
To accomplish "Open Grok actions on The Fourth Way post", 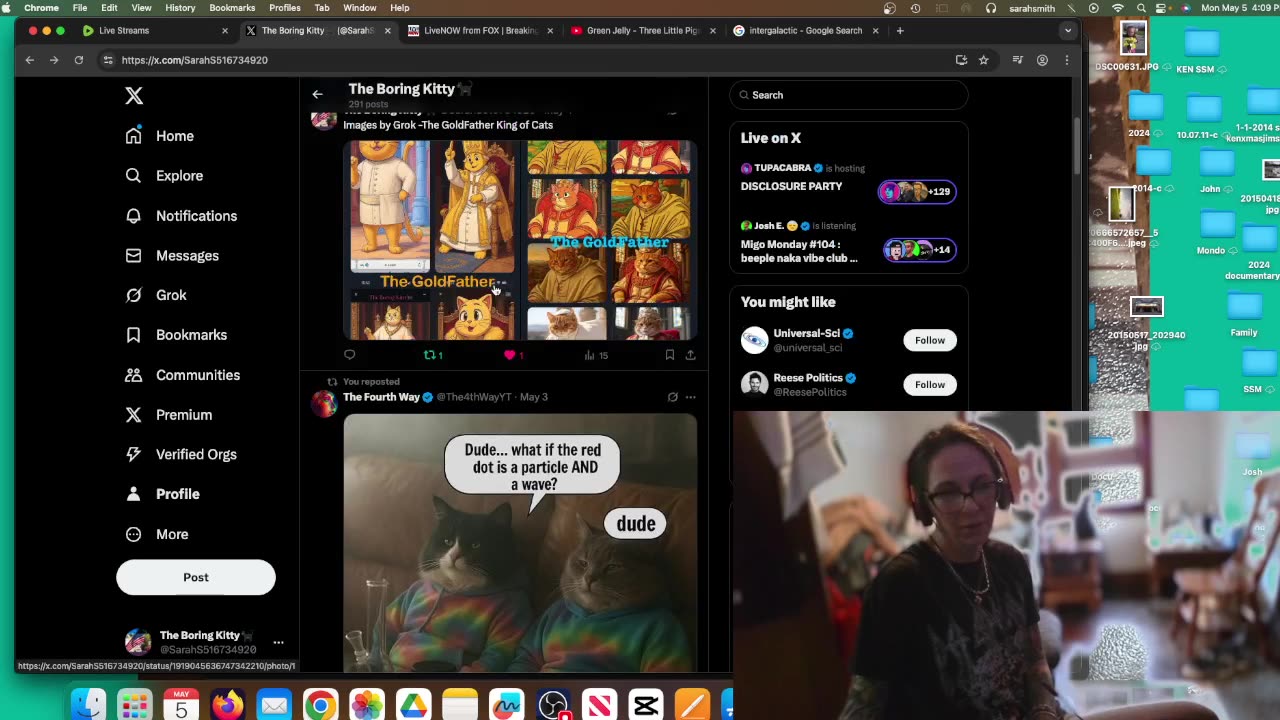I will click(x=672, y=397).
